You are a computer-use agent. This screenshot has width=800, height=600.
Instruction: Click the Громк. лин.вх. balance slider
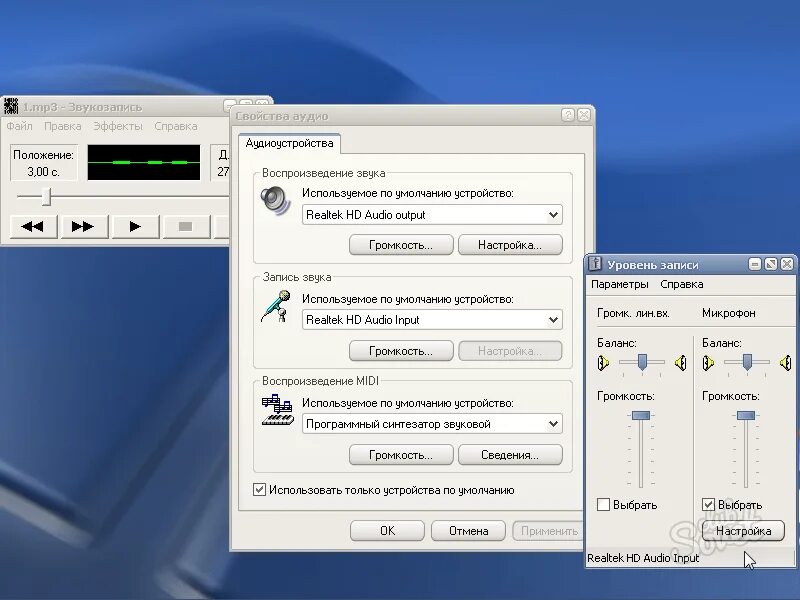(x=642, y=362)
